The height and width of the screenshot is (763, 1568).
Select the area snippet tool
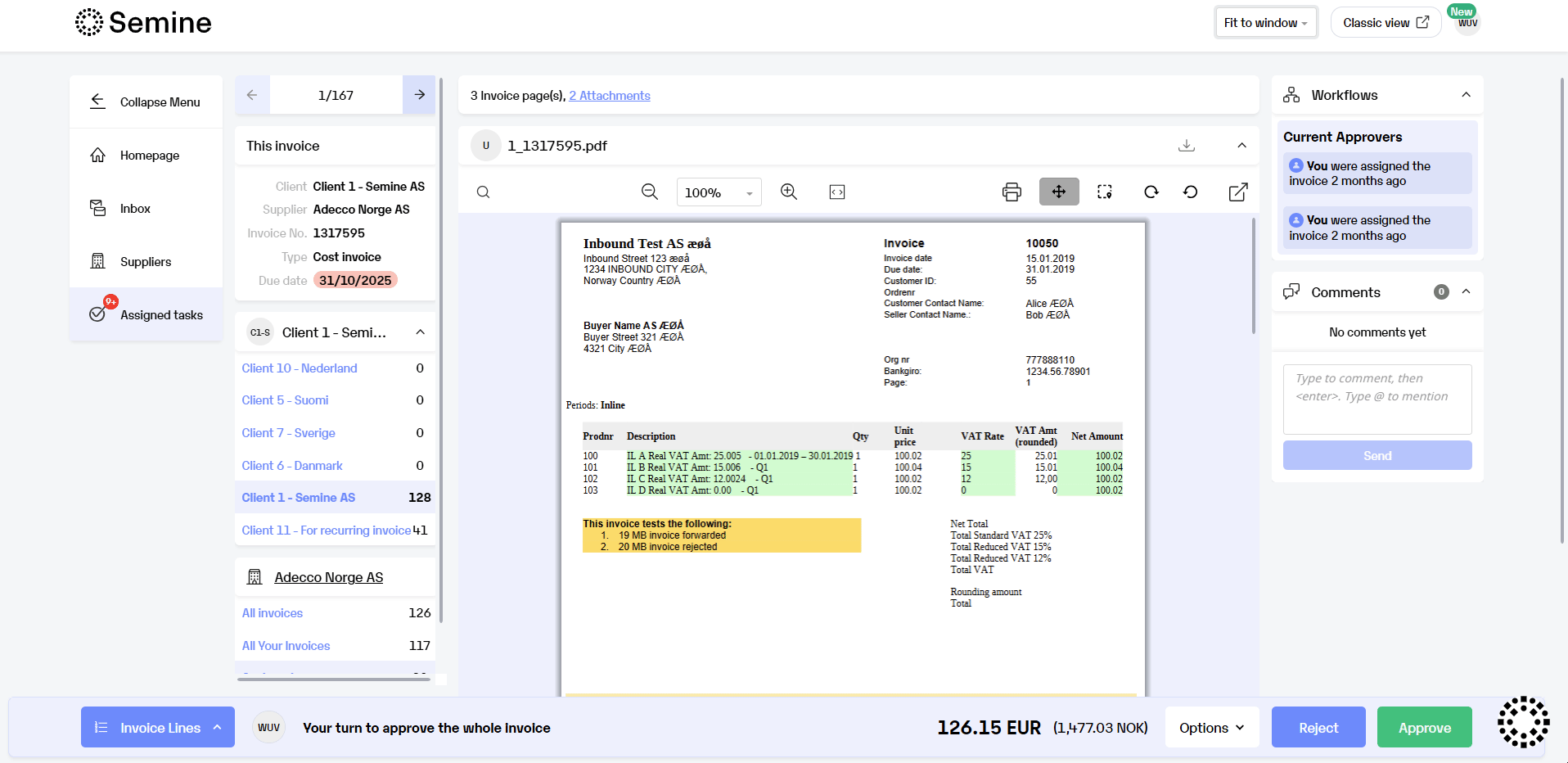[1104, 192]
